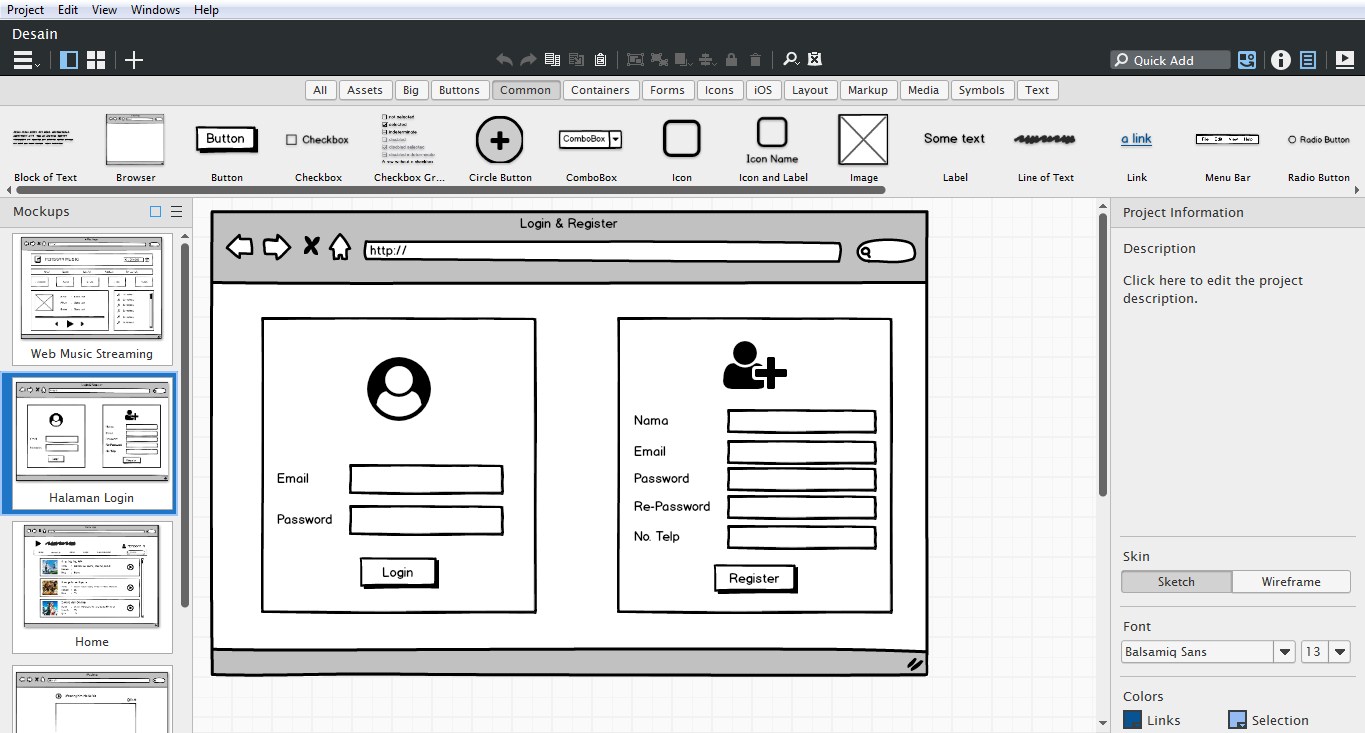
Task: Open the Links color swatch
Action: click(1132, 720)
